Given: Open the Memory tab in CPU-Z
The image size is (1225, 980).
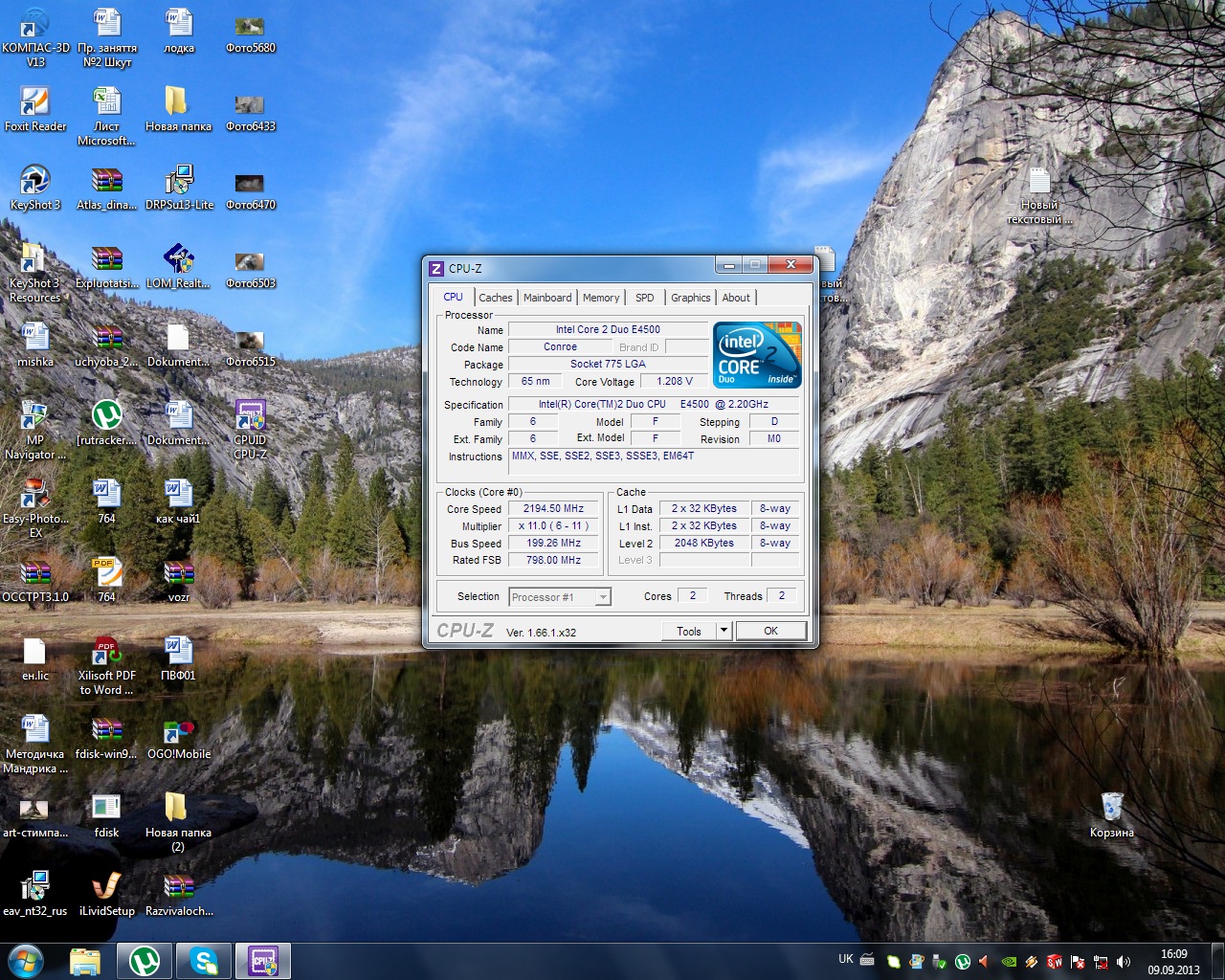Looking at the screenshot, I should (x=601, y=298).
